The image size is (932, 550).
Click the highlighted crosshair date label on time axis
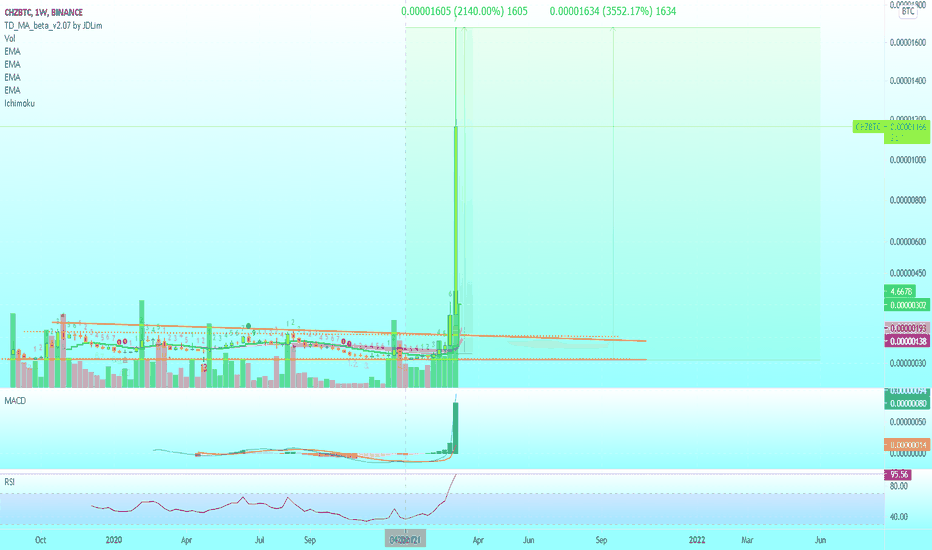405,540
